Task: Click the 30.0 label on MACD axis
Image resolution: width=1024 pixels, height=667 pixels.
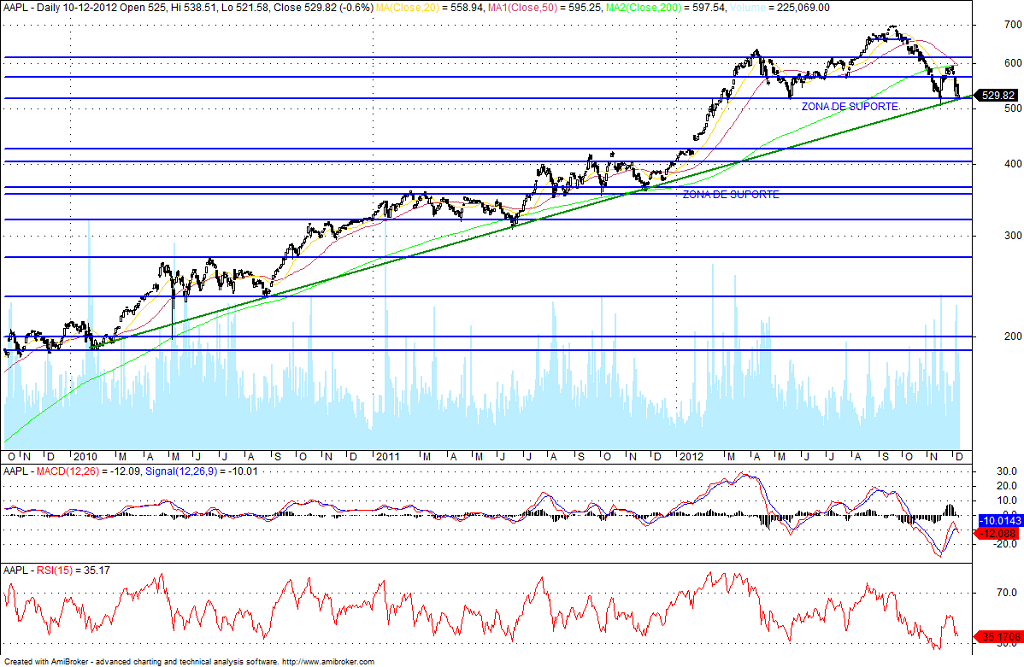Action: click(x=1007, y=472)
